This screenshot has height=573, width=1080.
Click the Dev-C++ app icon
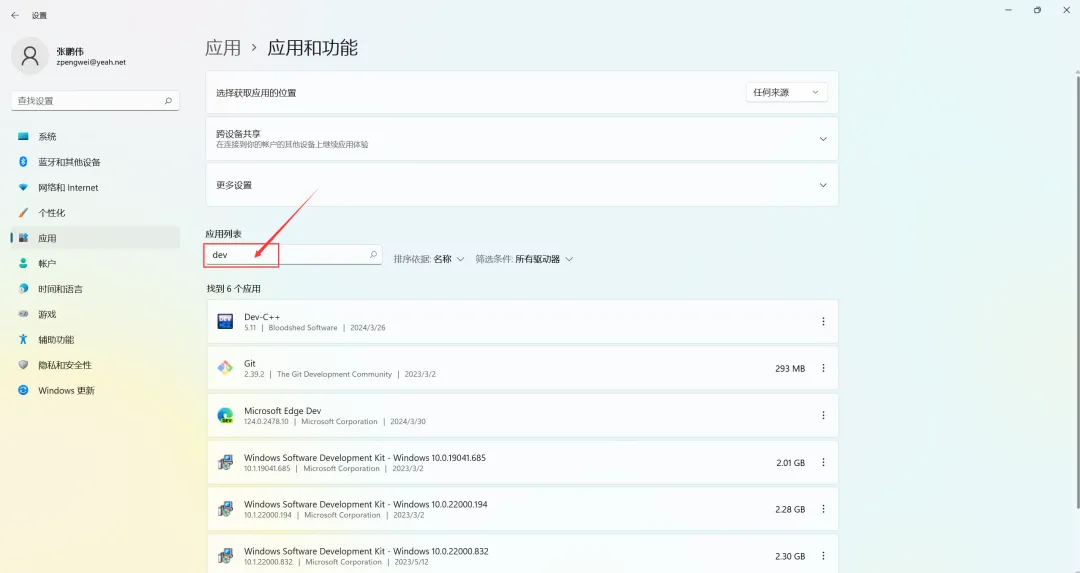pos(225,322)
